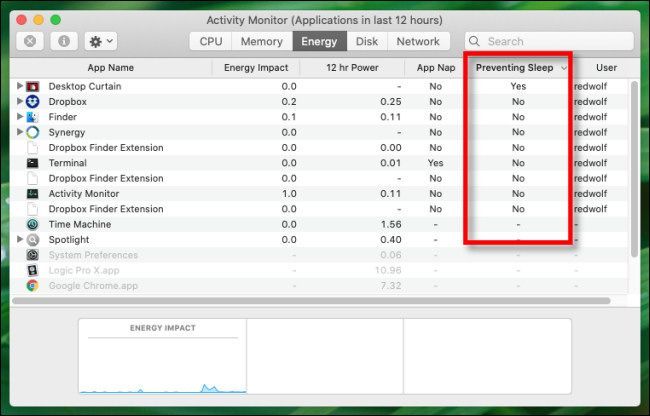Image resolution: width=650 pixels, height=416 pixels.
Task: Click the Spotlight magnifier row icon
Action: 32,239
